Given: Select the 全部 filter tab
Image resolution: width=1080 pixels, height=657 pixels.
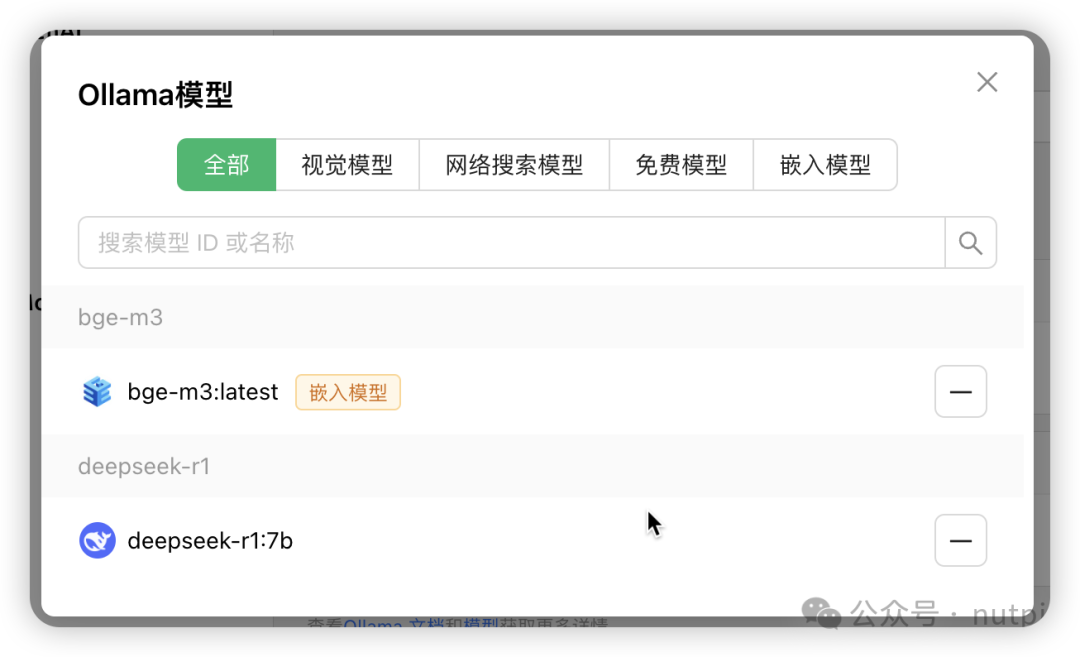Looking at the screenshot, I should [x=226, y=165].
